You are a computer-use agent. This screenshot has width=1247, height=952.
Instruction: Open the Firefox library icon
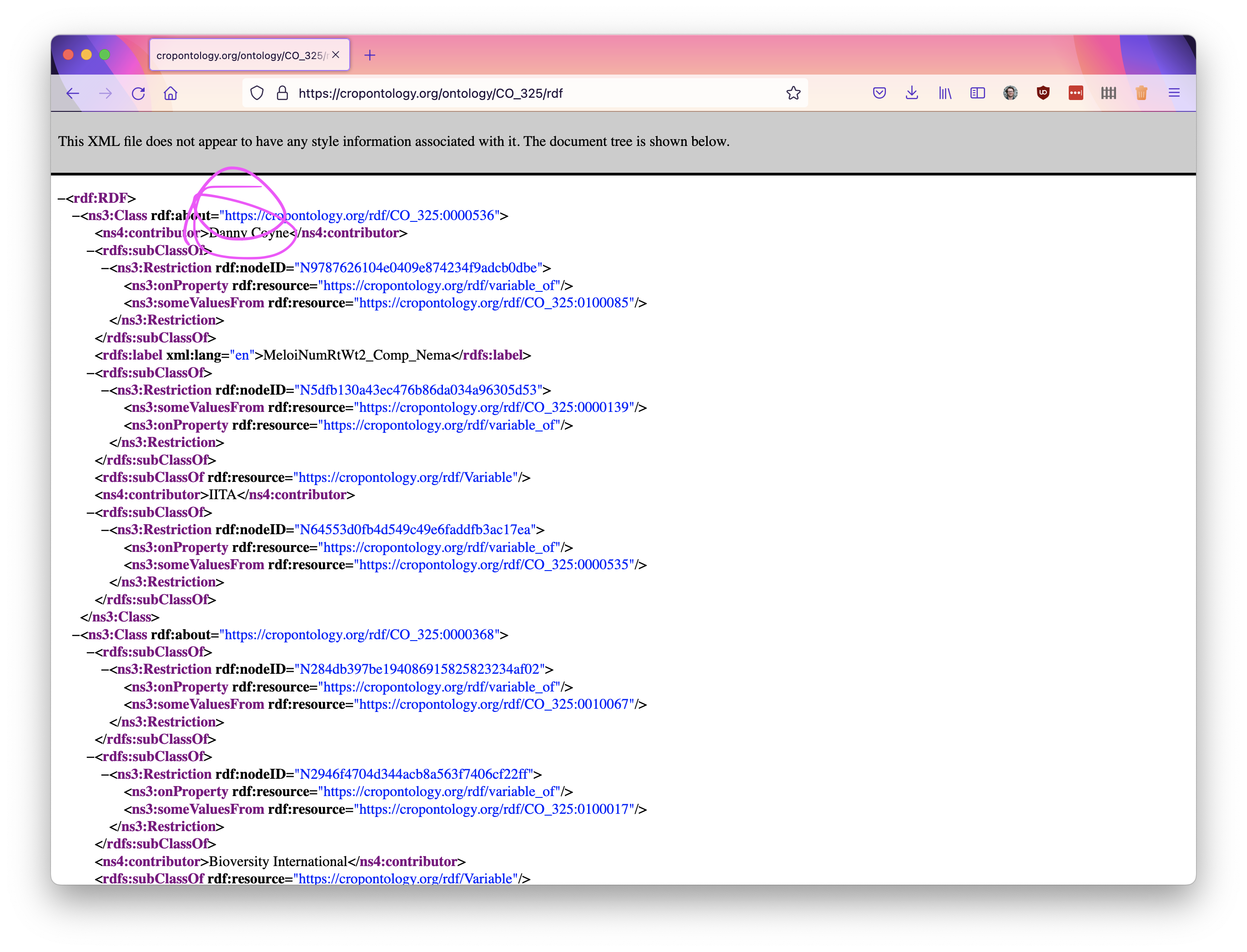(945, 93)
